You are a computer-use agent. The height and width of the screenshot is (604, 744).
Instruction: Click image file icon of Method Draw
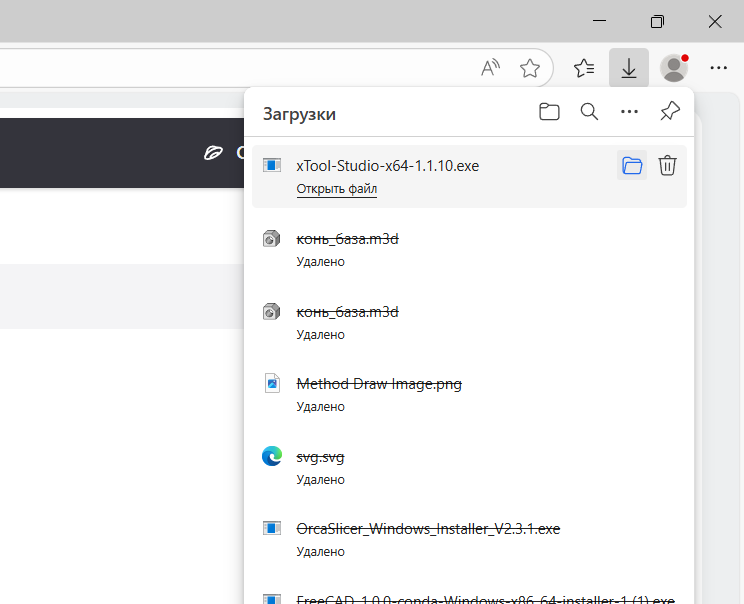click(x=272, y=383)
